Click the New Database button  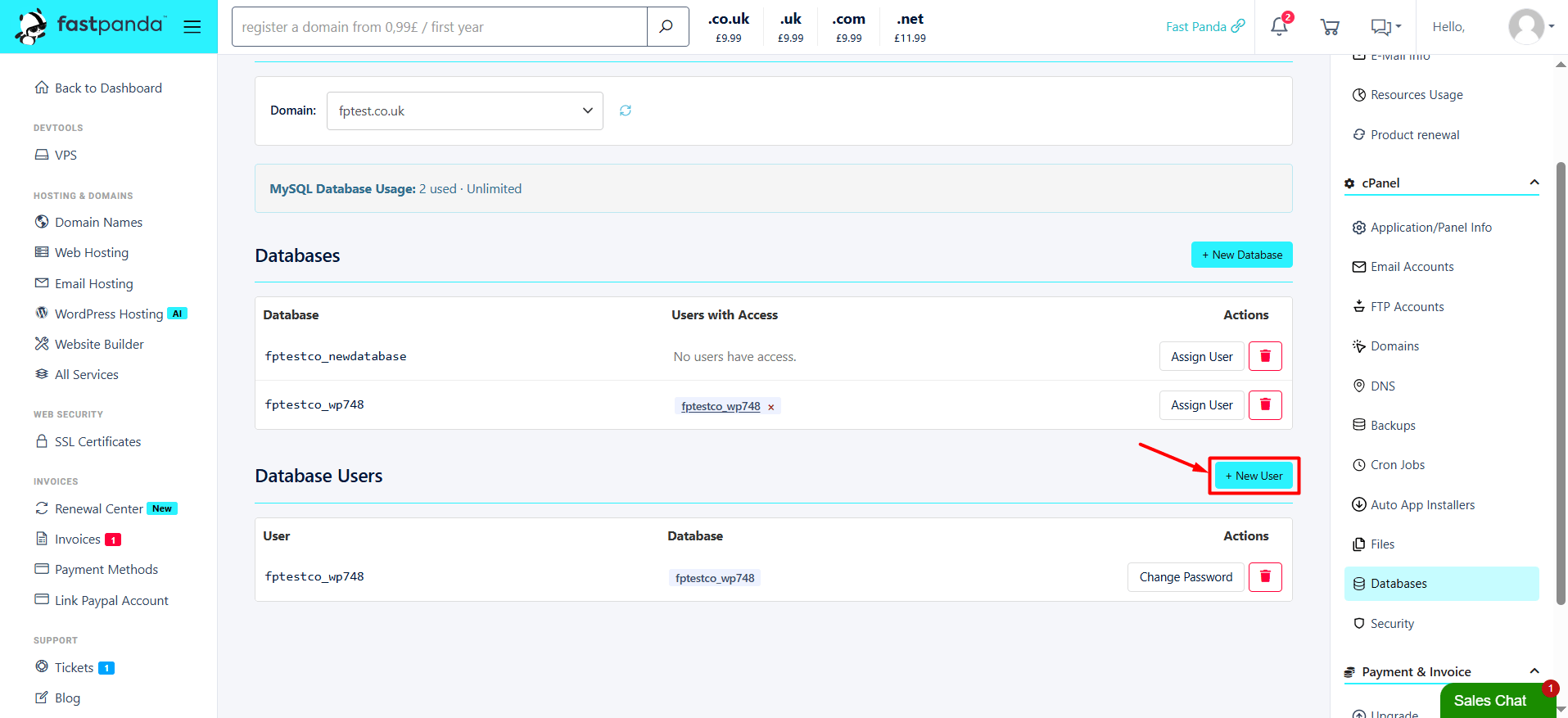(x=1241, y=255)
